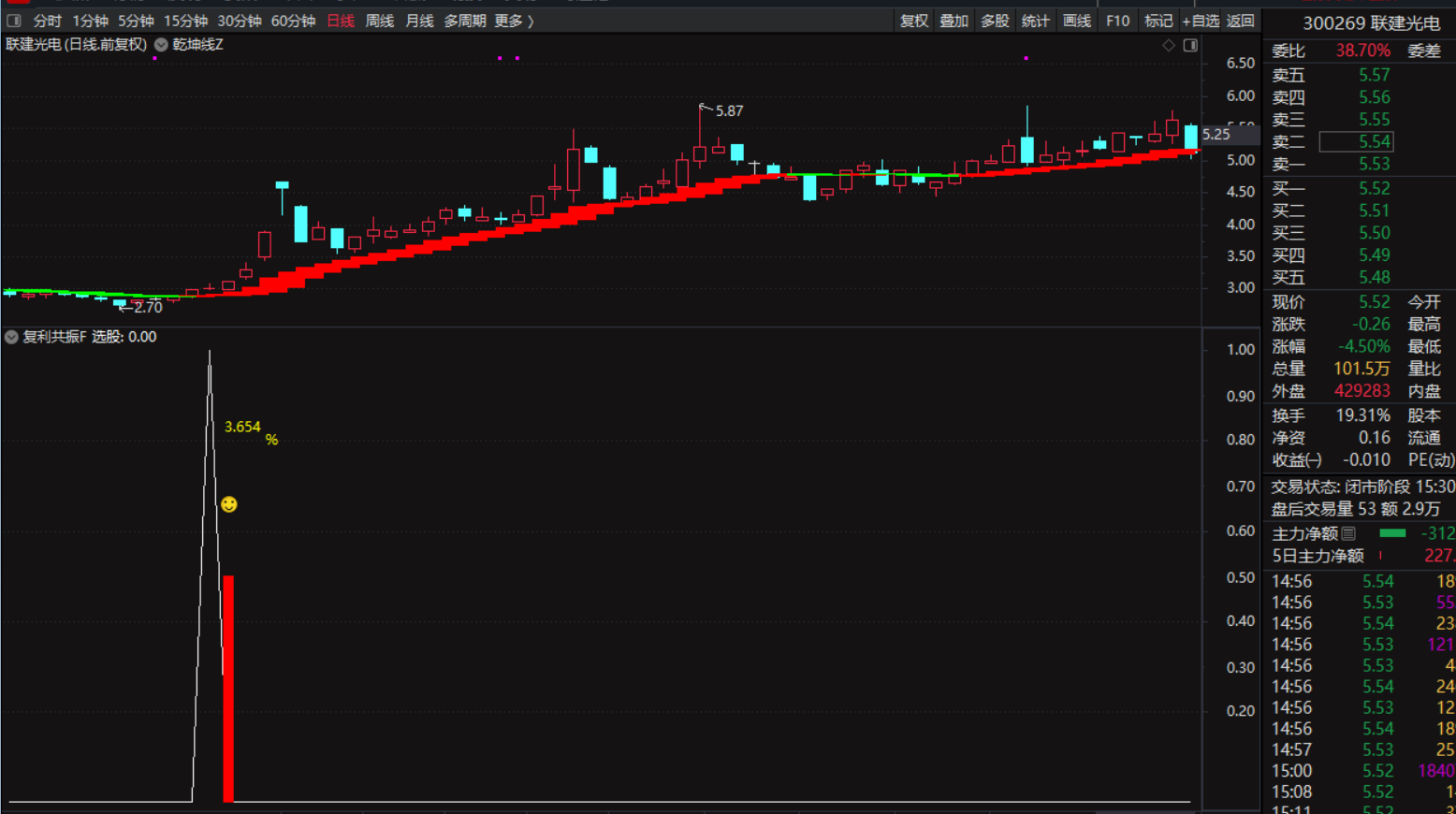Image resolution: width=1456 pixels, height=814 pixels.
Task: Switch to the 60分钟 chart period
Action: click(293, 21)
